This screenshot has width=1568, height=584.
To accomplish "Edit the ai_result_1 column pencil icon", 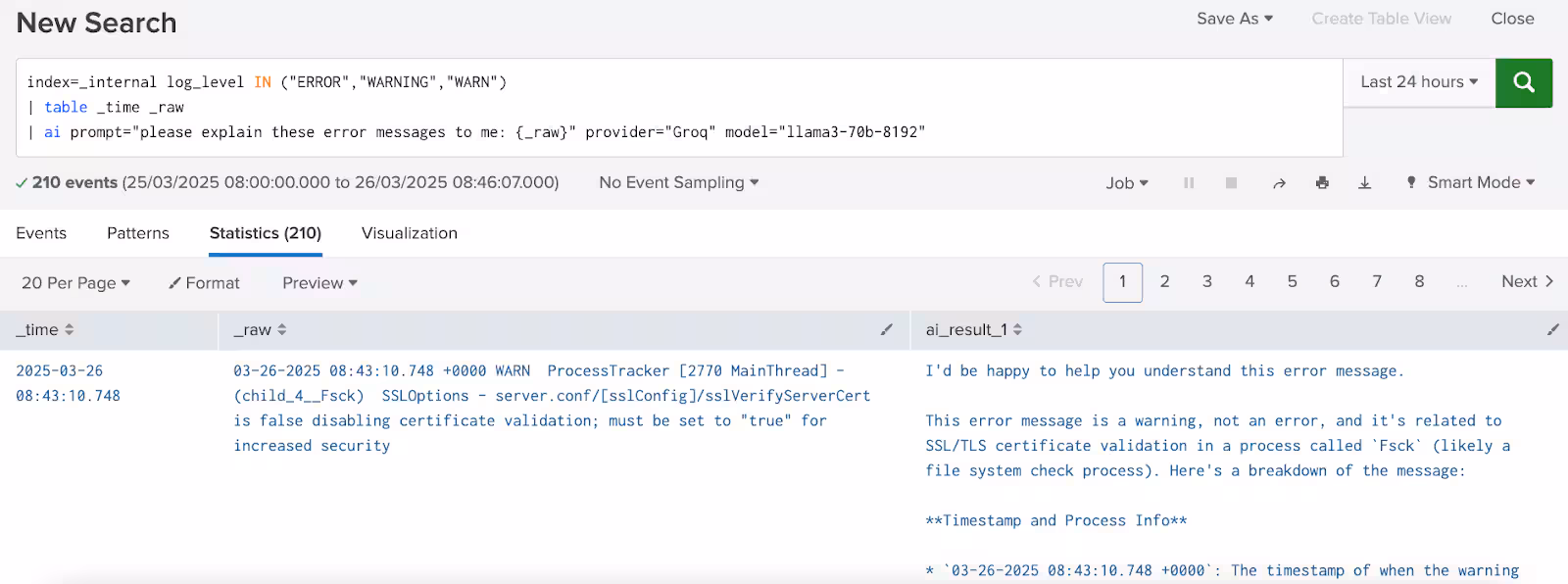I will tap(1552, 330).
